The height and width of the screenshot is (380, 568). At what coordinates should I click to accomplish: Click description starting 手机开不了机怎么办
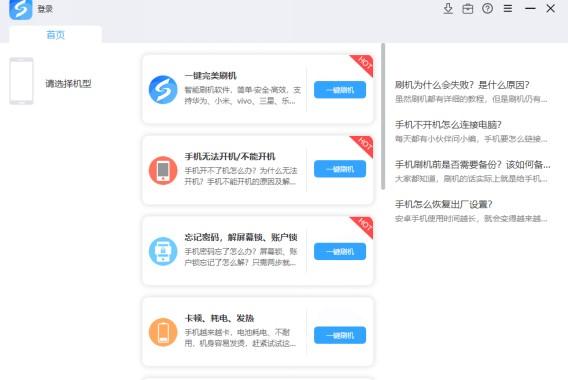241,176
